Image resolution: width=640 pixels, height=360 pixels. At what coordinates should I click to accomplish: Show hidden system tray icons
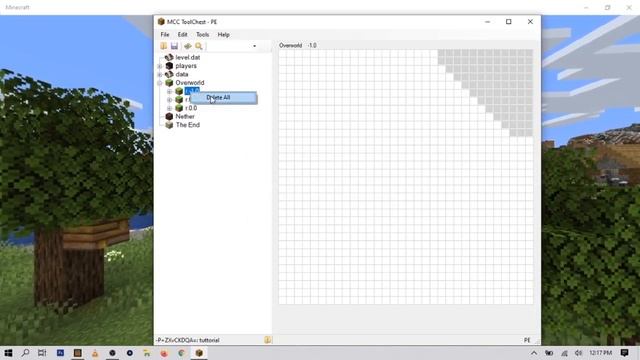point(534,353)
